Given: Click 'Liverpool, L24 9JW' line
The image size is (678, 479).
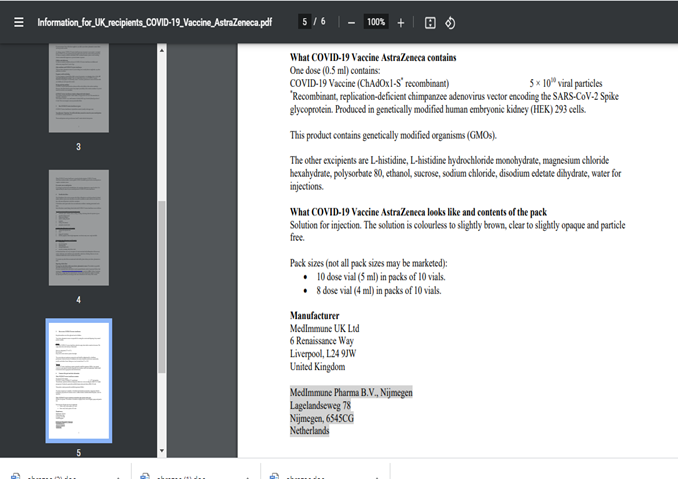Looking at the screenshot, I should click(x=323, y=354).
